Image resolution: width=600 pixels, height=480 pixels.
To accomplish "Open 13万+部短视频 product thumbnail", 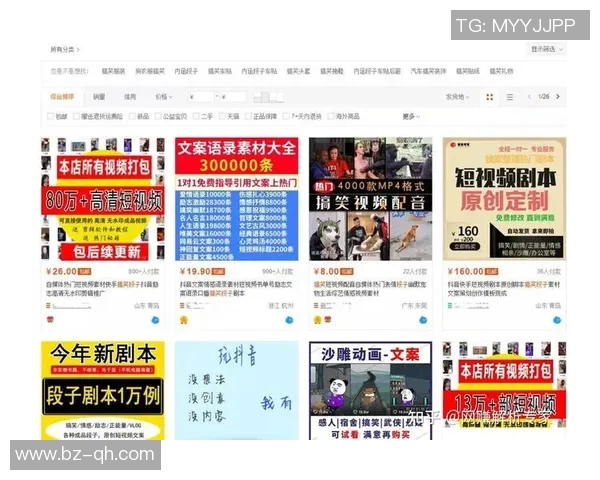I will (504, 385).
